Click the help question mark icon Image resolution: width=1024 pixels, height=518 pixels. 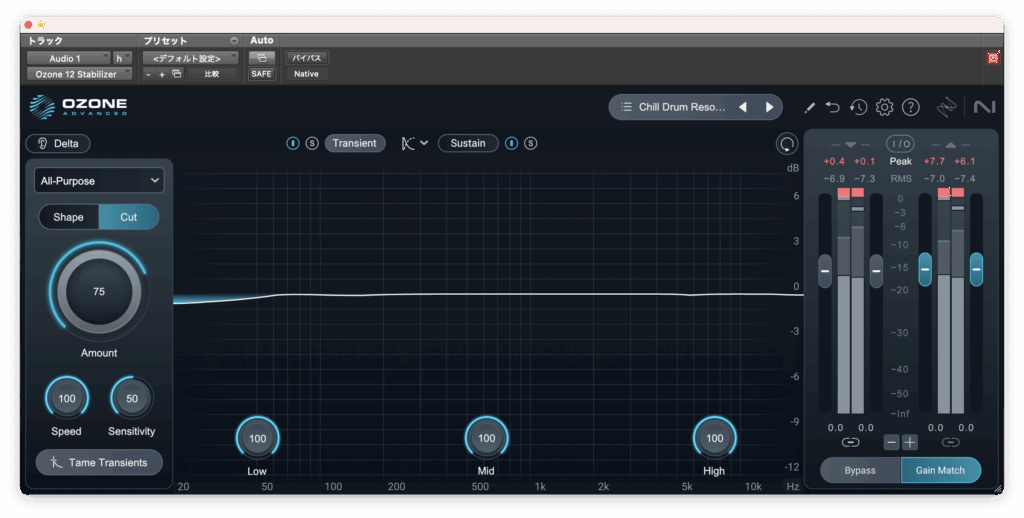point(910,107)
